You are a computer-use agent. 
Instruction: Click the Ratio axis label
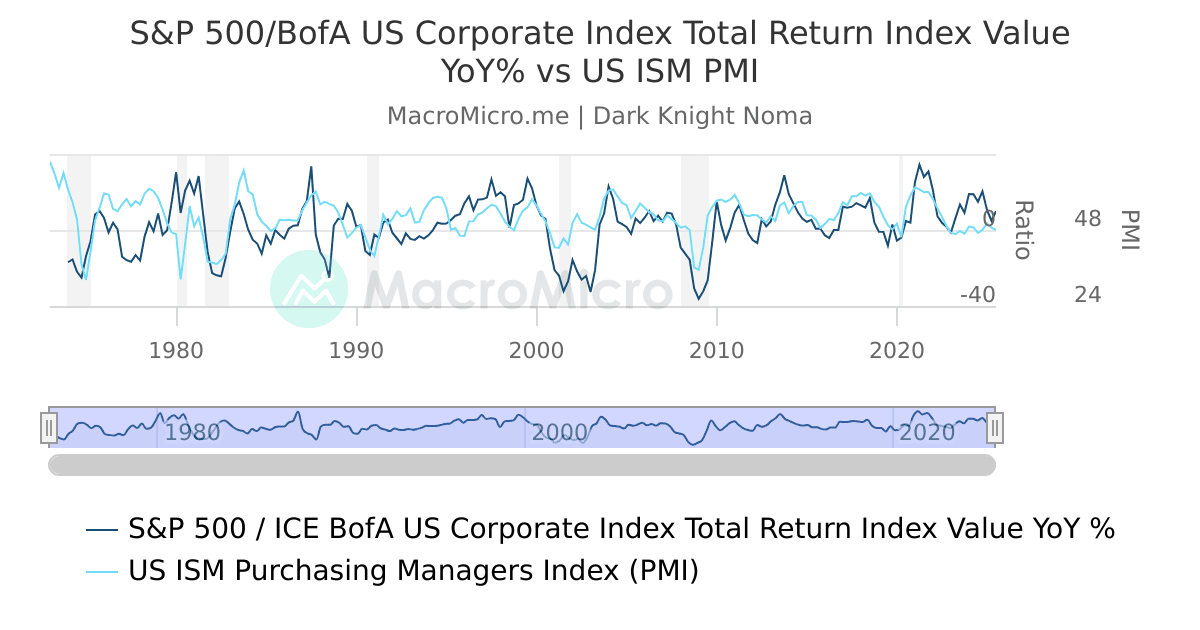[x=1022, y=232]
